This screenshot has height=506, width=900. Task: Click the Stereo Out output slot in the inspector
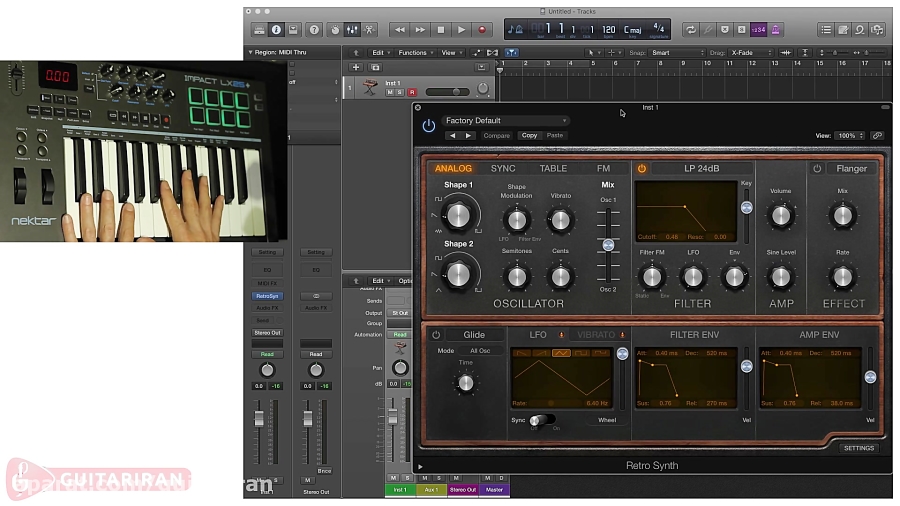point(267,333)
